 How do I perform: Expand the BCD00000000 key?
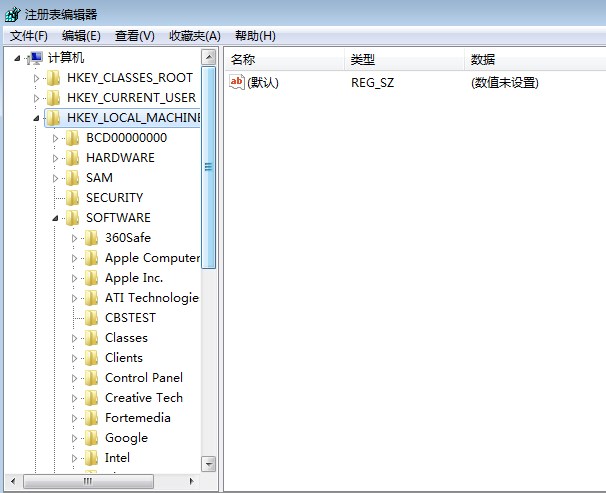point(55,138)
